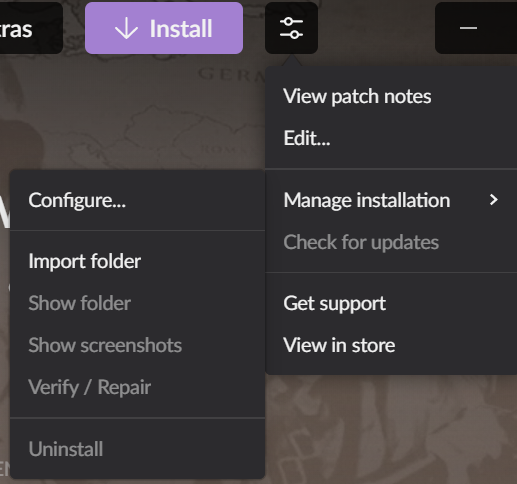Image resolution: width=517 pixels, height=484 pixels.
Task: Open the settings sliders icon button
Action: click(x=291, y=28)
